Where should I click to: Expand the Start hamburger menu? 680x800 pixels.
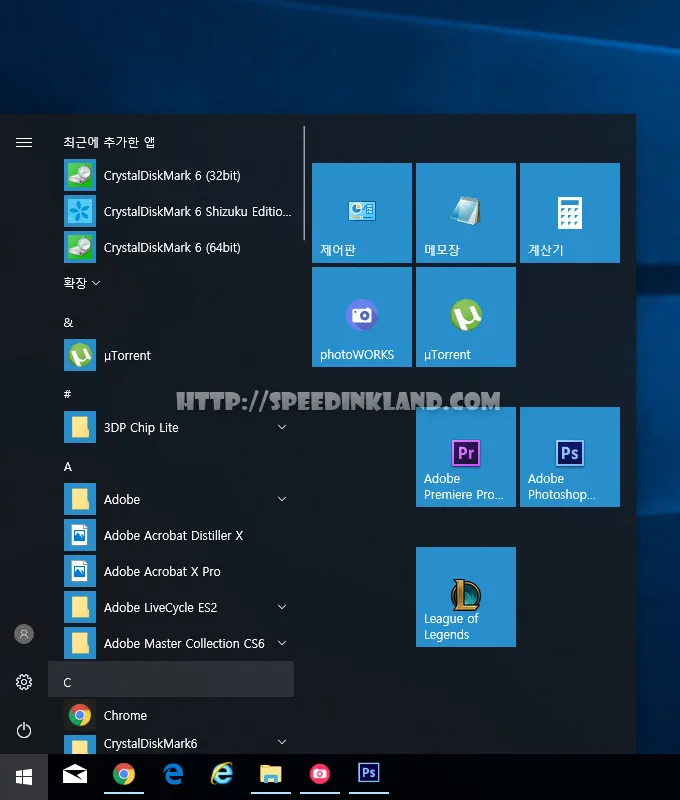[x=24, y=142]
